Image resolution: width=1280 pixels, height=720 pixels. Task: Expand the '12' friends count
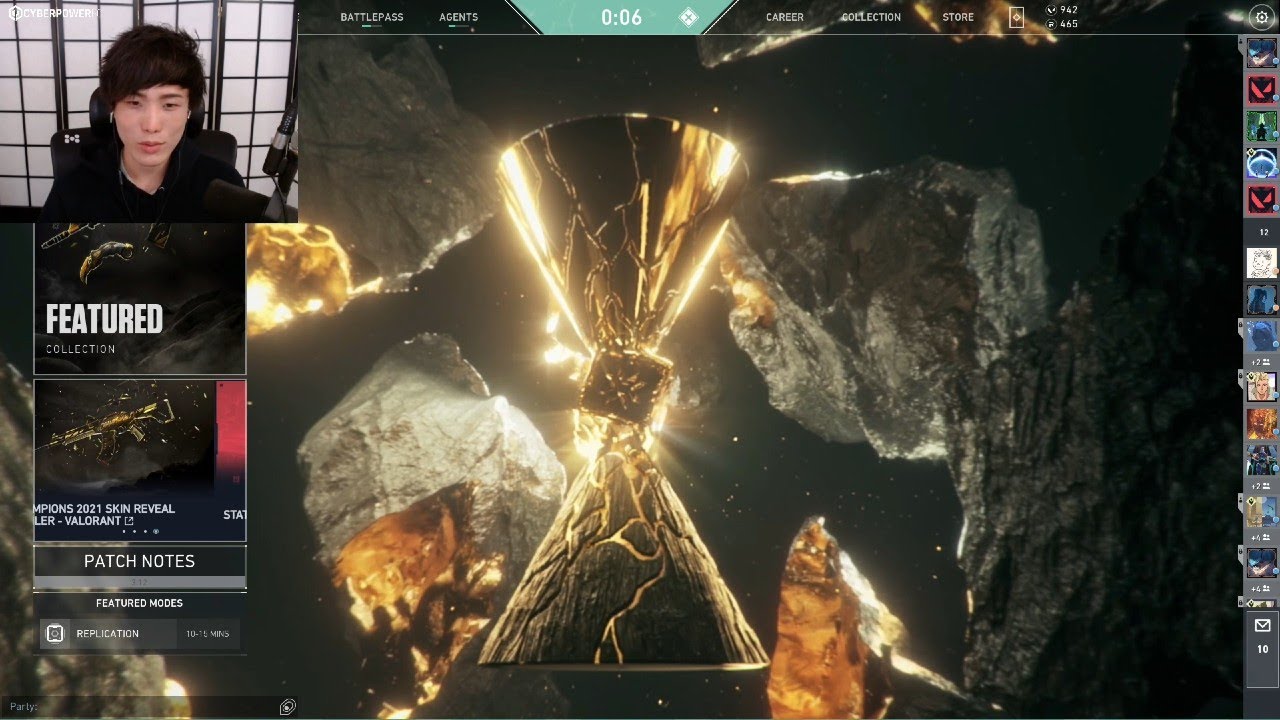pyautogui.click(x=1263, y=232)
